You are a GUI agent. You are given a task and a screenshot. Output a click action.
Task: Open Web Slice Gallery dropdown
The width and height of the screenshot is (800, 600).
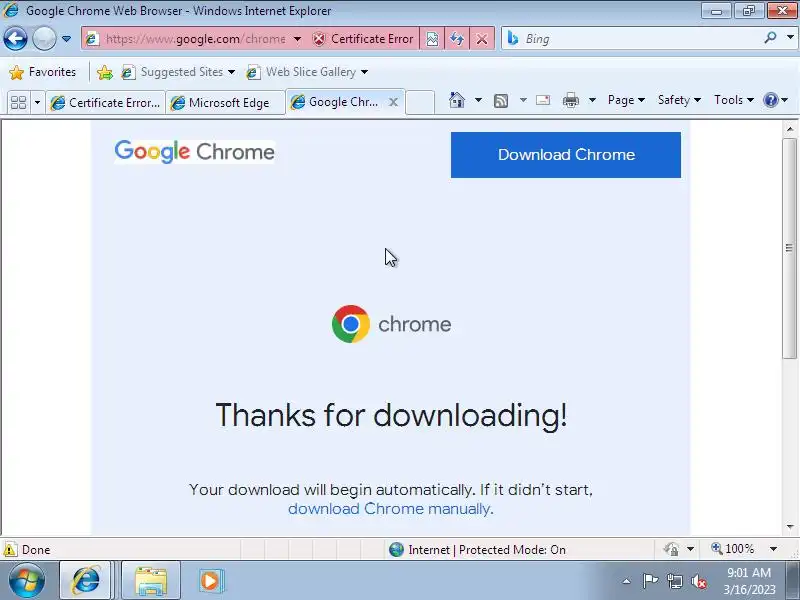click(307, 72)
